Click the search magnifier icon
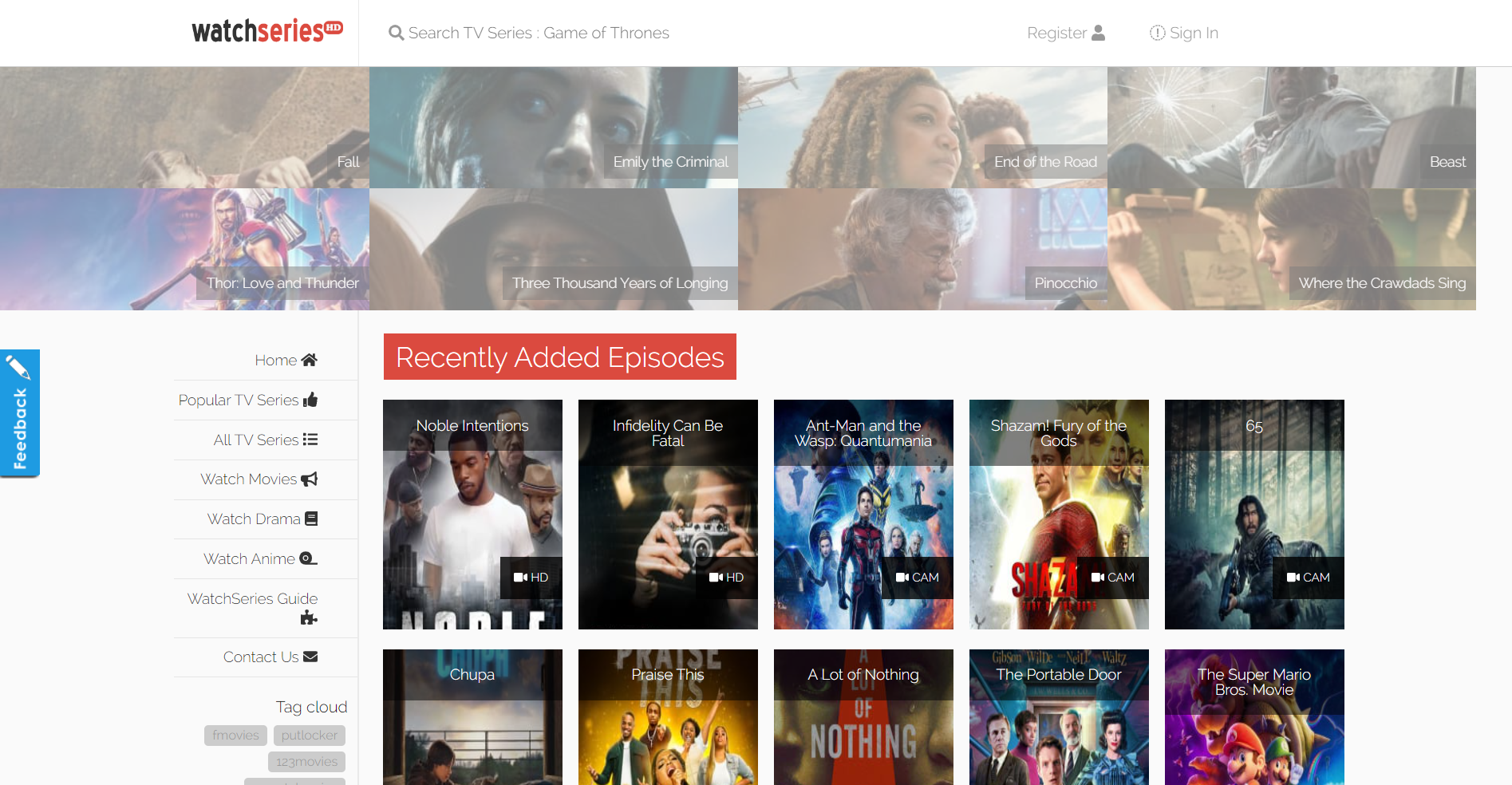 pyautogui.click(x=396, y=33)
